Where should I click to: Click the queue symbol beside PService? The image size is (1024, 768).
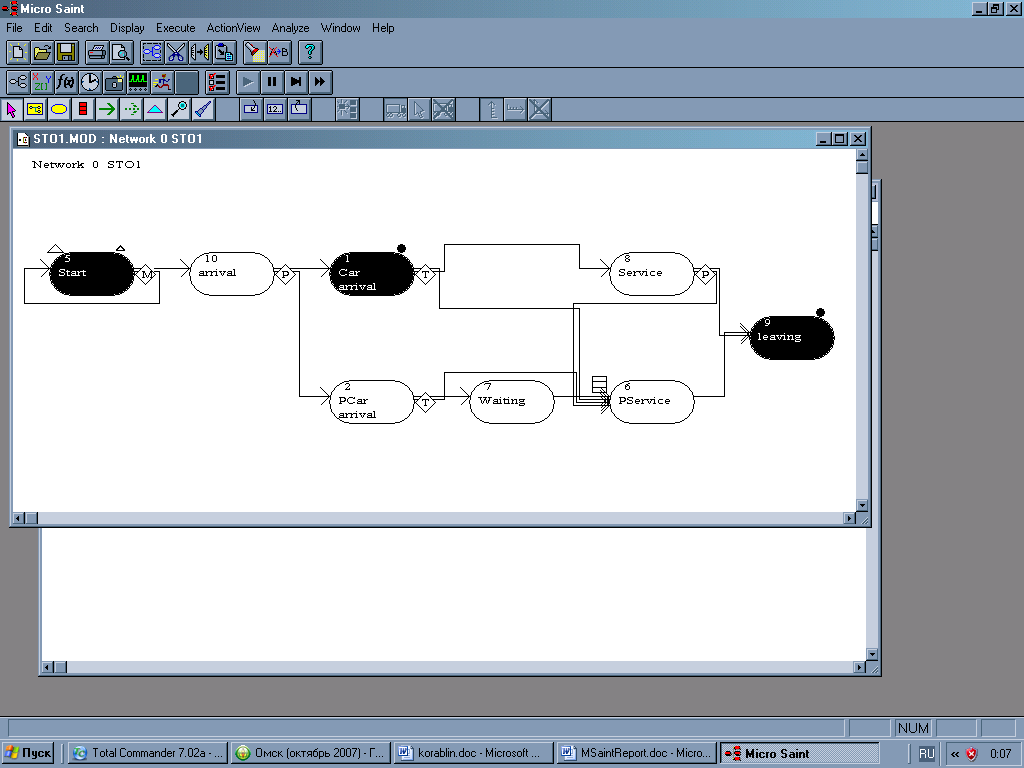(x=600, y=383)
